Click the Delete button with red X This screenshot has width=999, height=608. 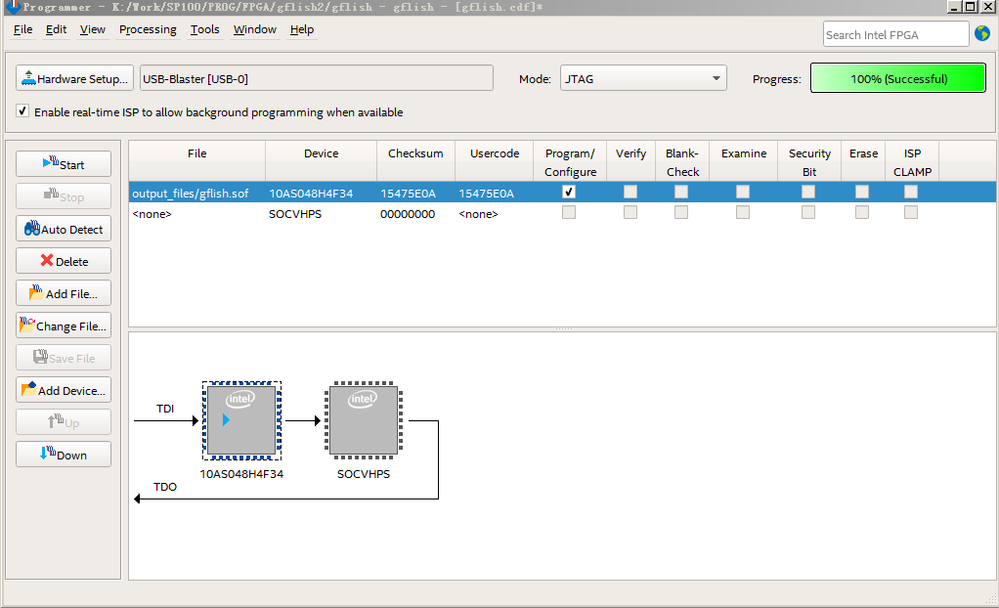coord(63,261)
